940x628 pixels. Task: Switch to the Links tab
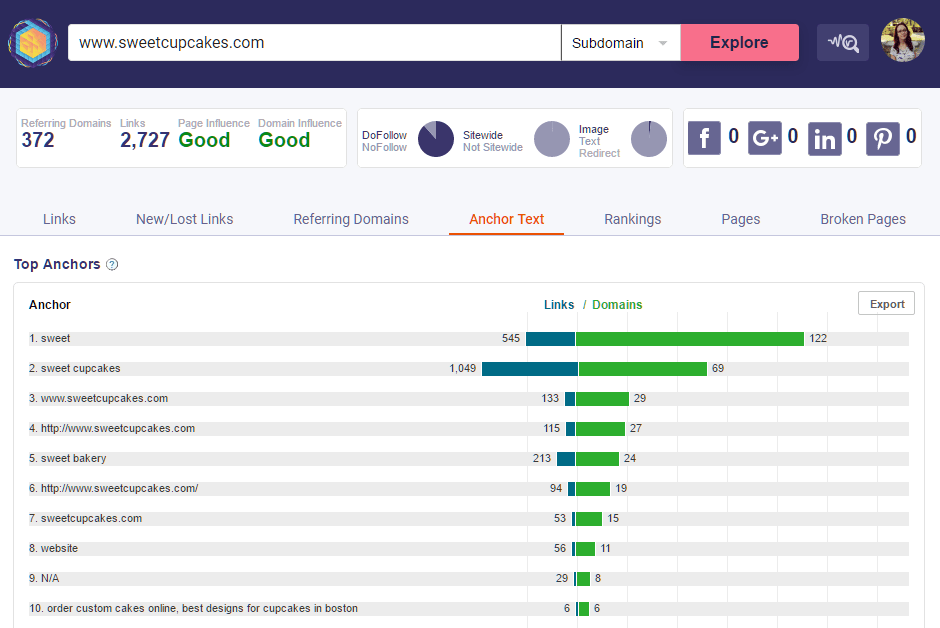59,219
